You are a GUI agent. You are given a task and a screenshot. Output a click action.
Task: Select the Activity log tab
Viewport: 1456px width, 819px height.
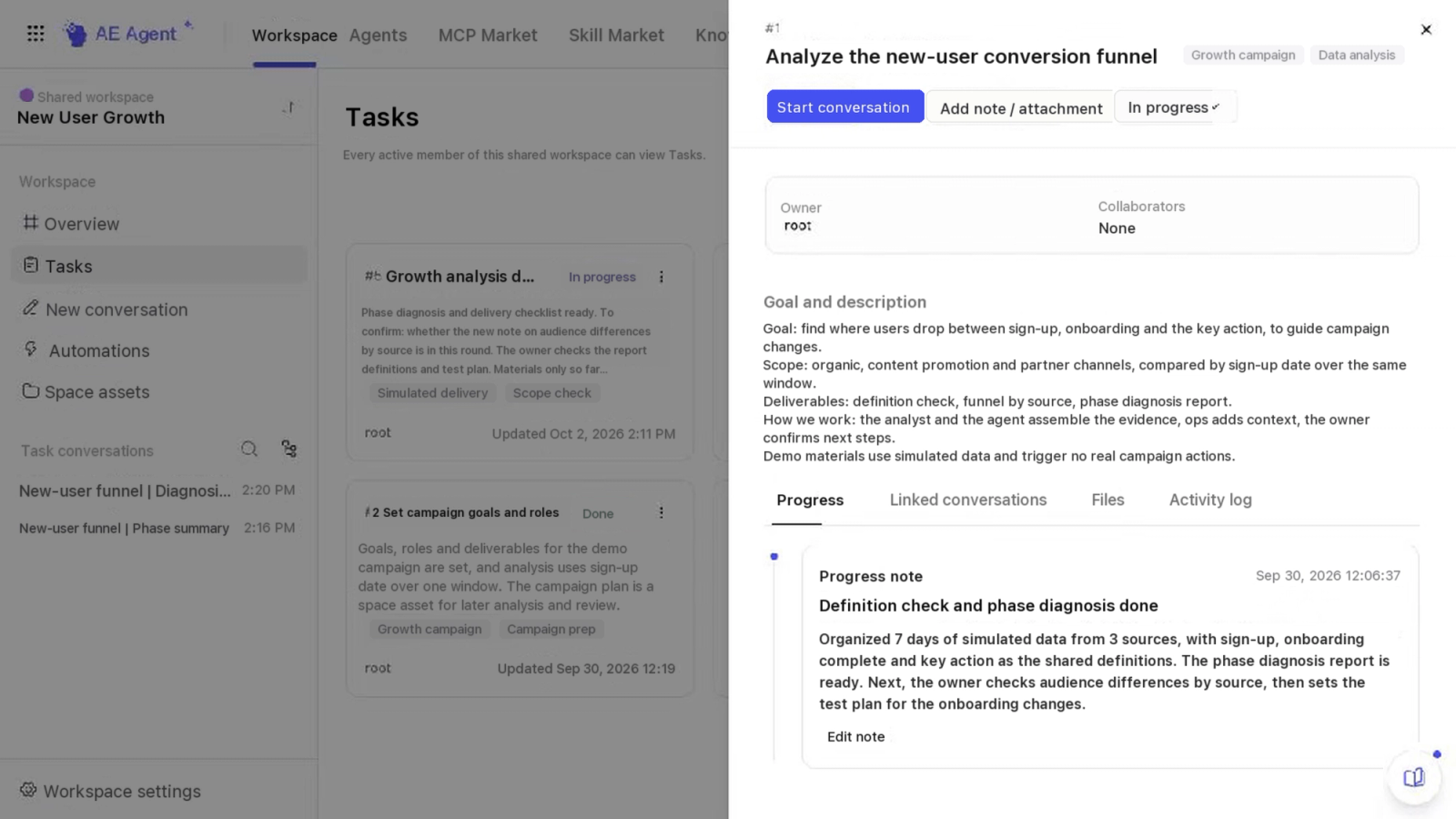1210,500
